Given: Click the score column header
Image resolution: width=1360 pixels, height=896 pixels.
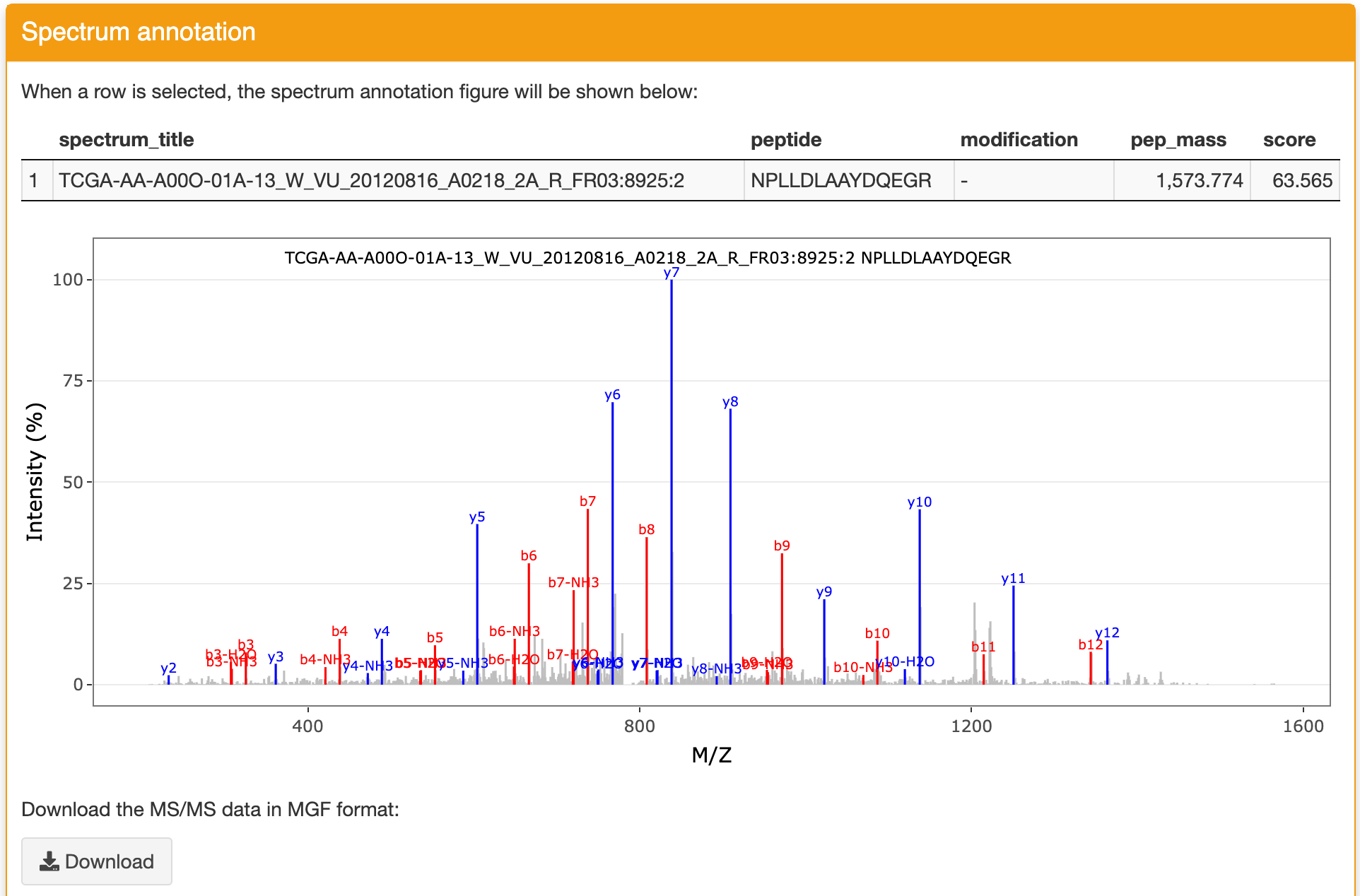Looking at the screenshot, I should pos(1289,140).
